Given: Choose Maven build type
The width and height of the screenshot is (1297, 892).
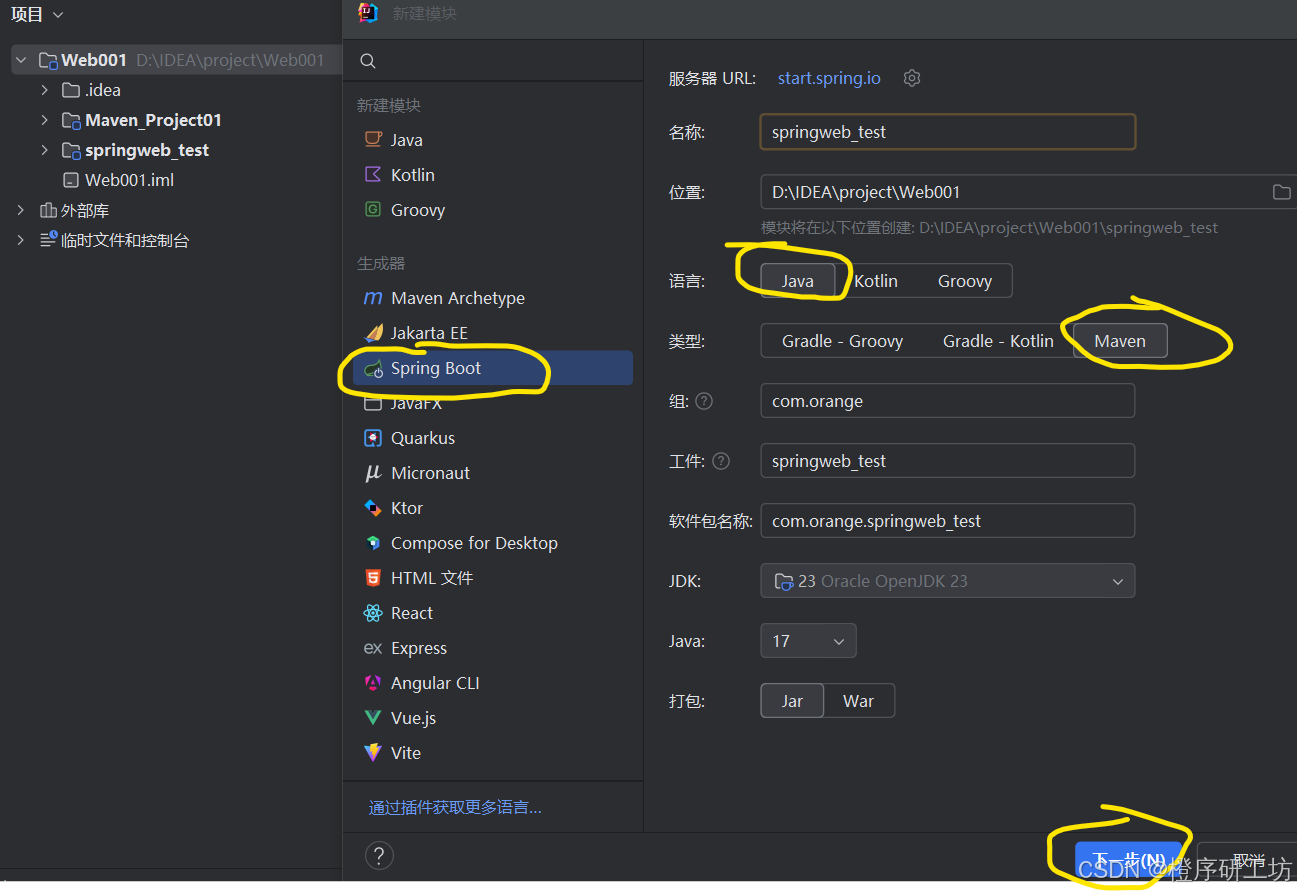Looking at the screenshot, I should [x=1120, y=341].
